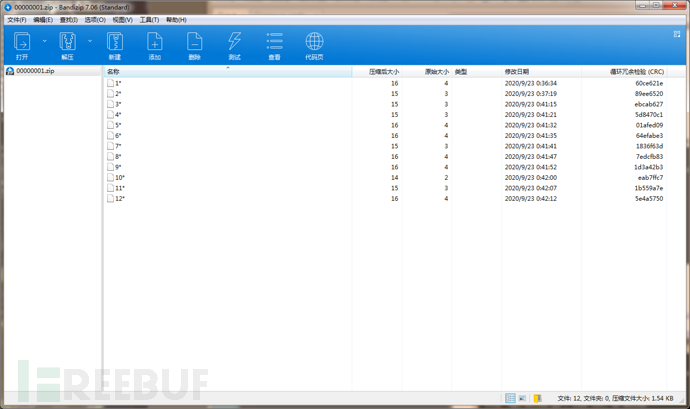Switch to details list view in status bar
This screenshot has width=690, height=409.
pyautogui.click(x=510, y=398)
